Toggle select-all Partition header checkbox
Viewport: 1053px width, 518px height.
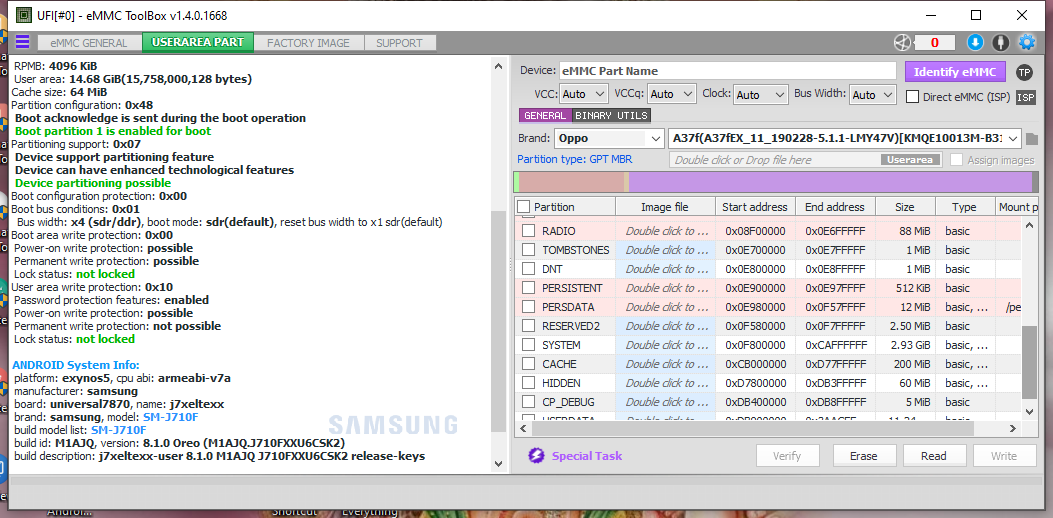coord(524,207)
